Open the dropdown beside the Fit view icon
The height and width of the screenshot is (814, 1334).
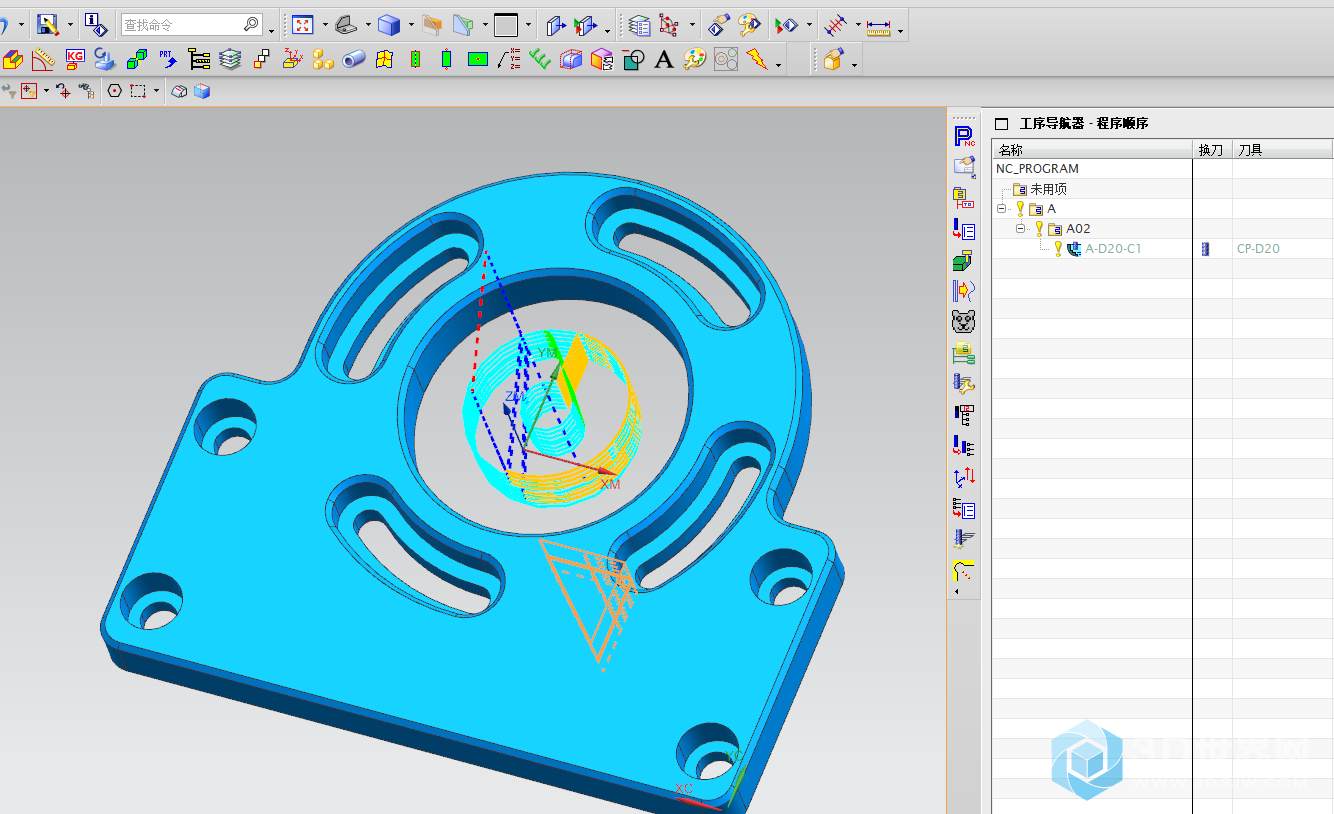[x=325, y=26]
